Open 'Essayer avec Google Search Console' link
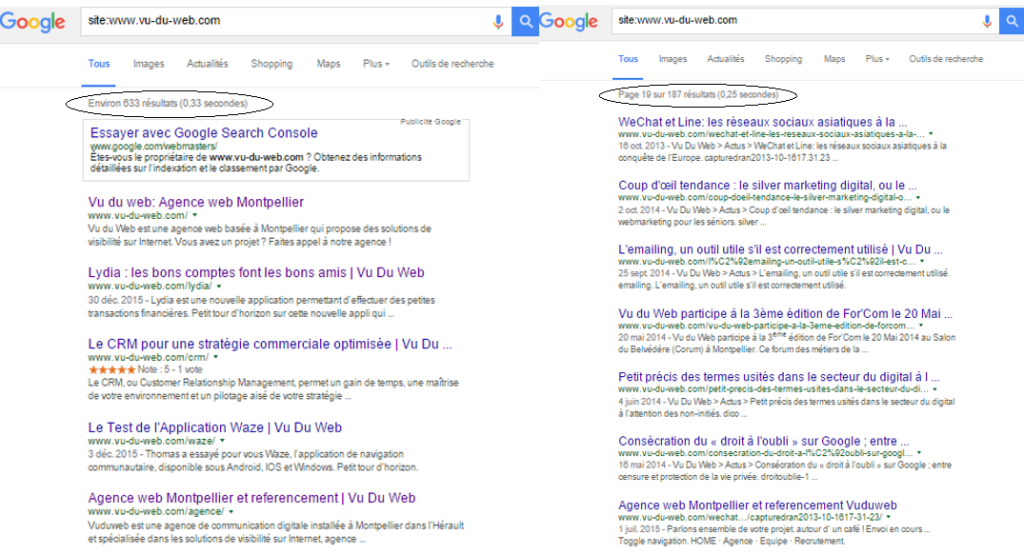 [x=204, y=133]
